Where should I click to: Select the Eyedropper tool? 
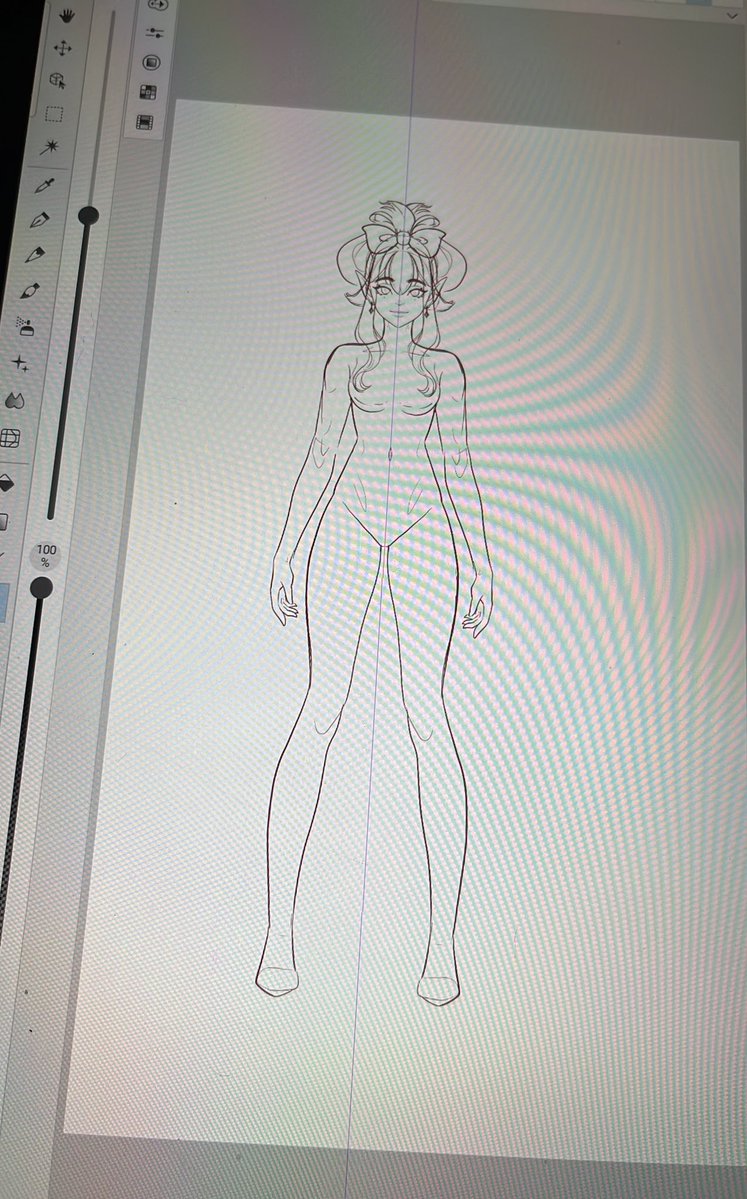tap(44, 184)
